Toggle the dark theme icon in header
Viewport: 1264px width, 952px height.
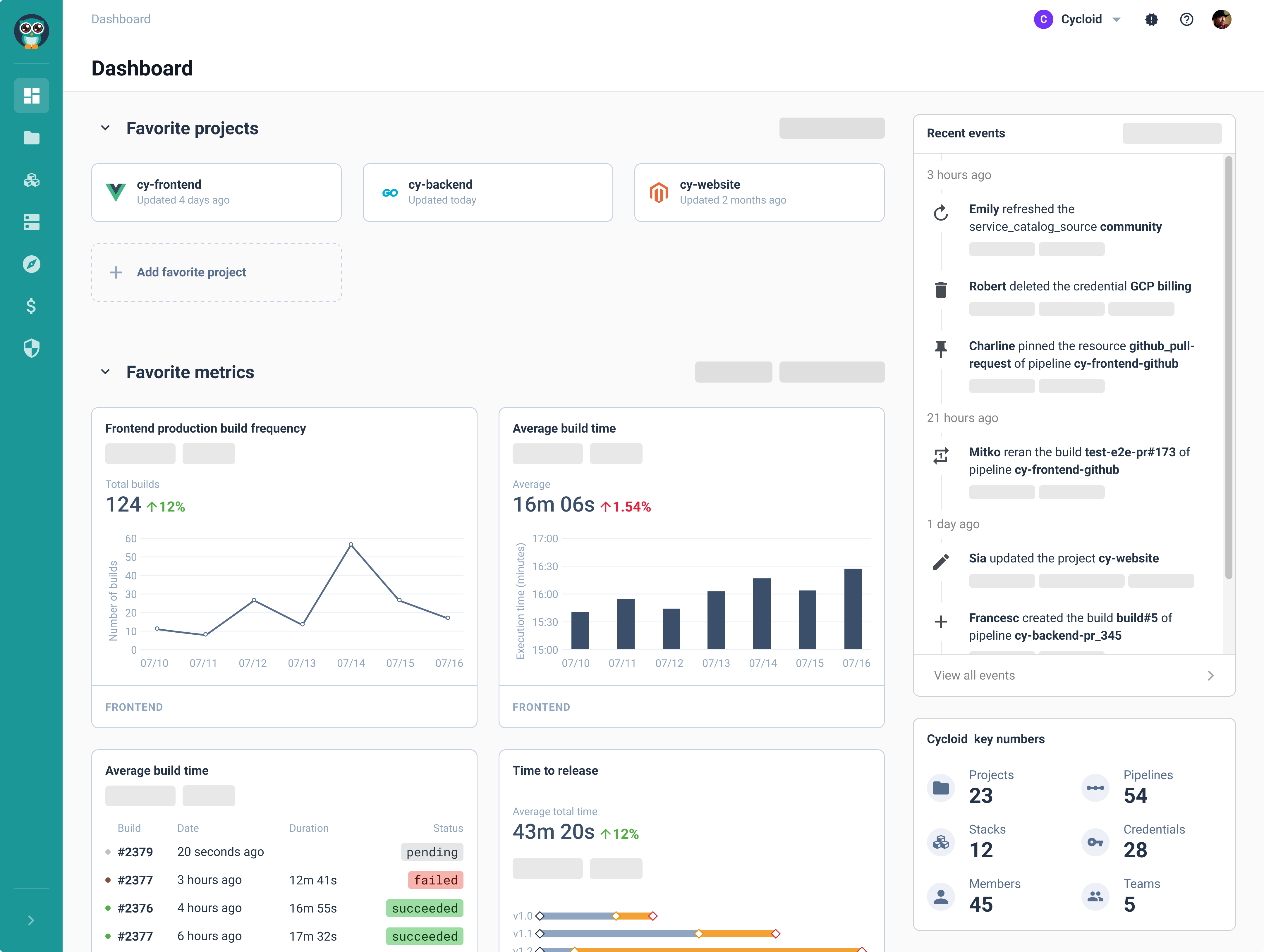pyautogui.click(x=1151, y=19)
